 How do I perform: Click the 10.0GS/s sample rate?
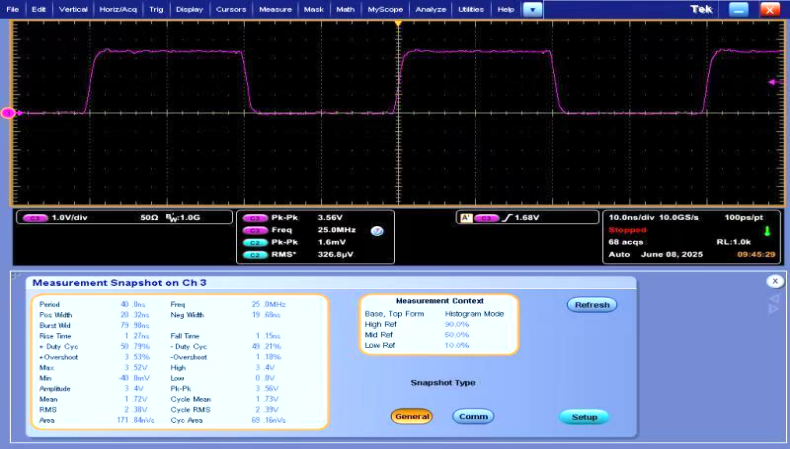(x=679, y=218)
